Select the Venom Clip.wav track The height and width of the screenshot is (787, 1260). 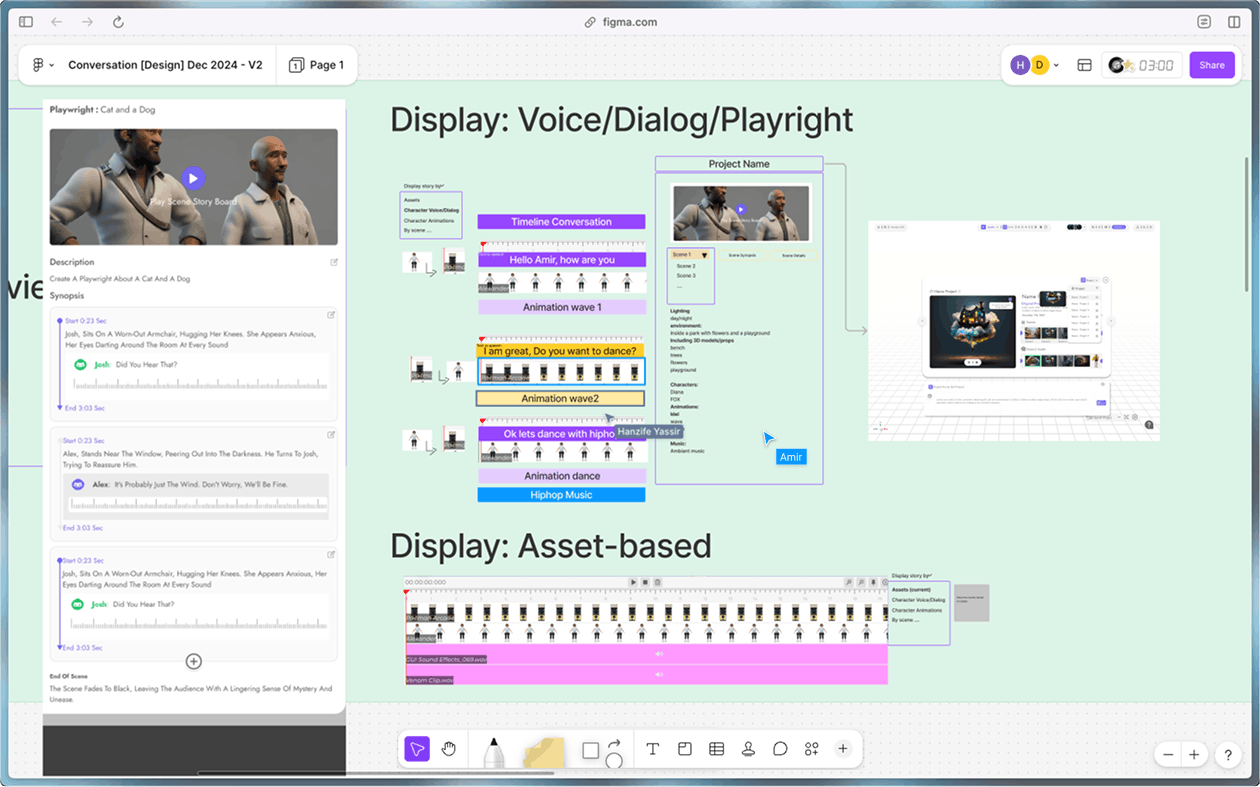click(646, 675)
